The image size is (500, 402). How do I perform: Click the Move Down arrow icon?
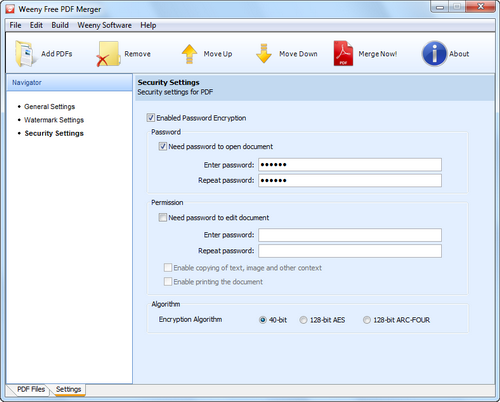coord(264,54)
